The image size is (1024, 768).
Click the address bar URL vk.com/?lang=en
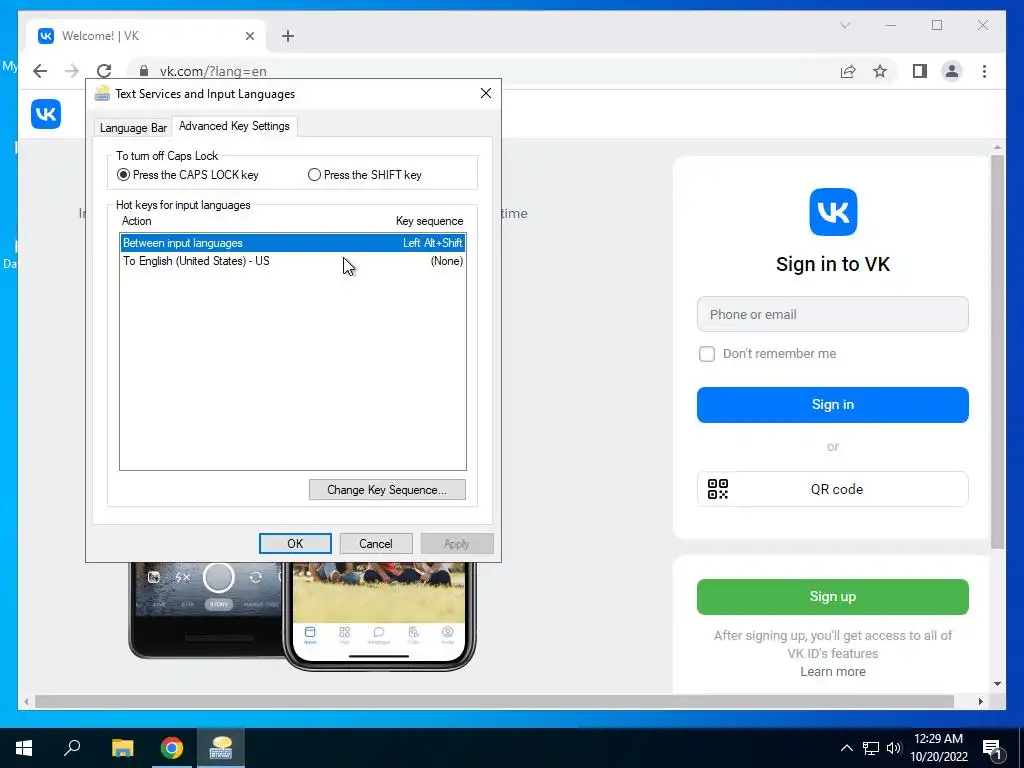coord(213,71)
